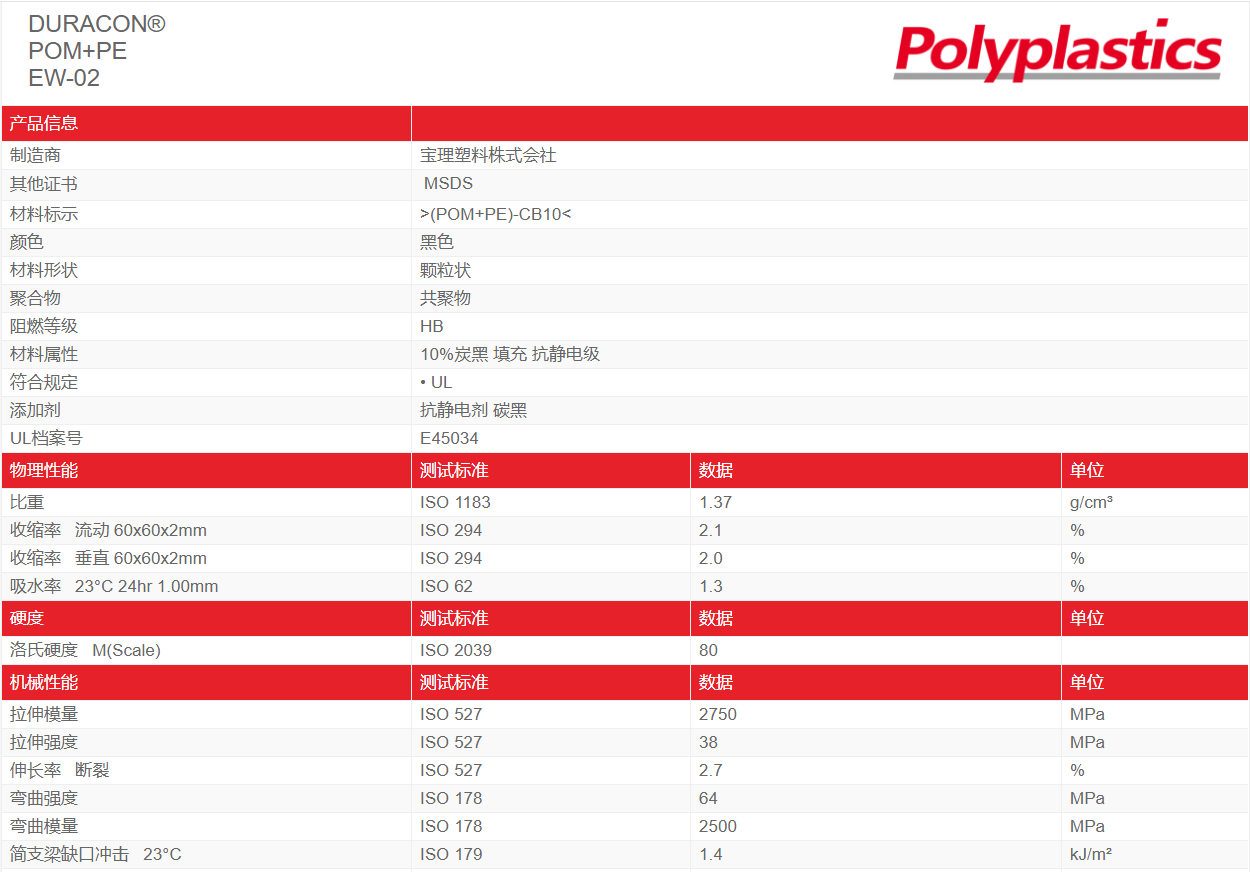The height and width of the screenshot is (872, 1250).
Task: Select manufacturer name 宝理塑料株式会社
Action: point(488,156)
